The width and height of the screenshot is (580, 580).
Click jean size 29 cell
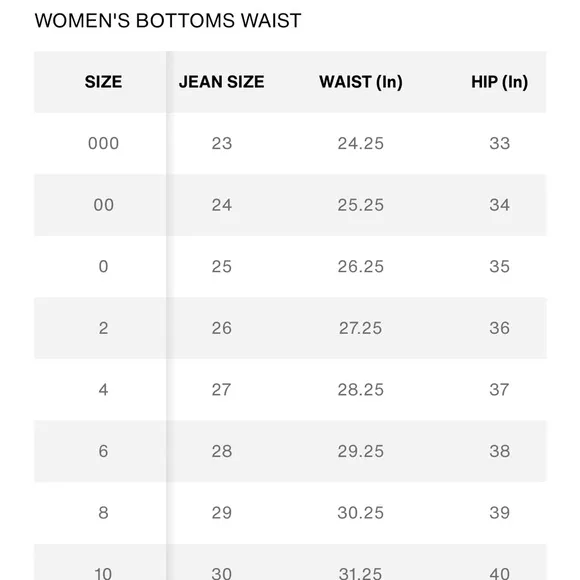click(222, 513)
